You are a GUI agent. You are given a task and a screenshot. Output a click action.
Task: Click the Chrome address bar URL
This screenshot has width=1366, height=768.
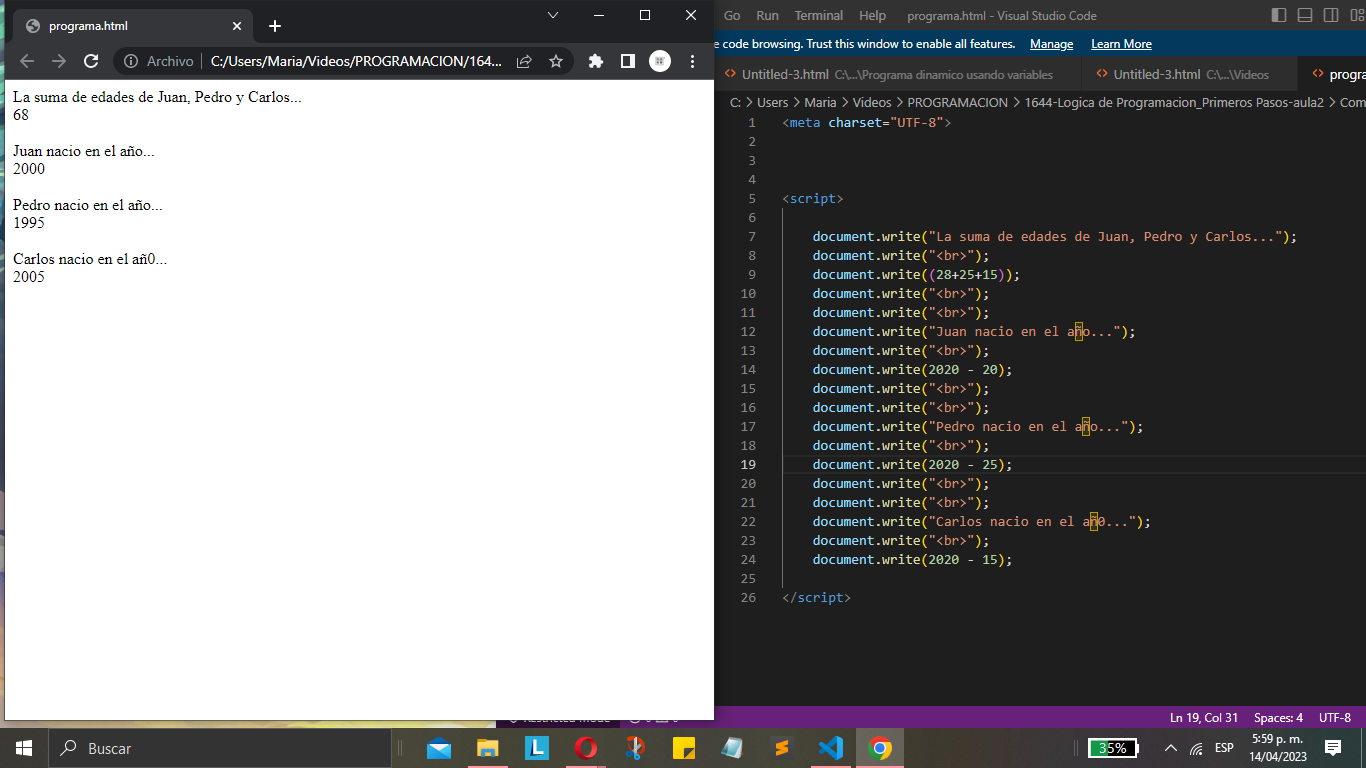pyautogui.click(x=356, y=61)
